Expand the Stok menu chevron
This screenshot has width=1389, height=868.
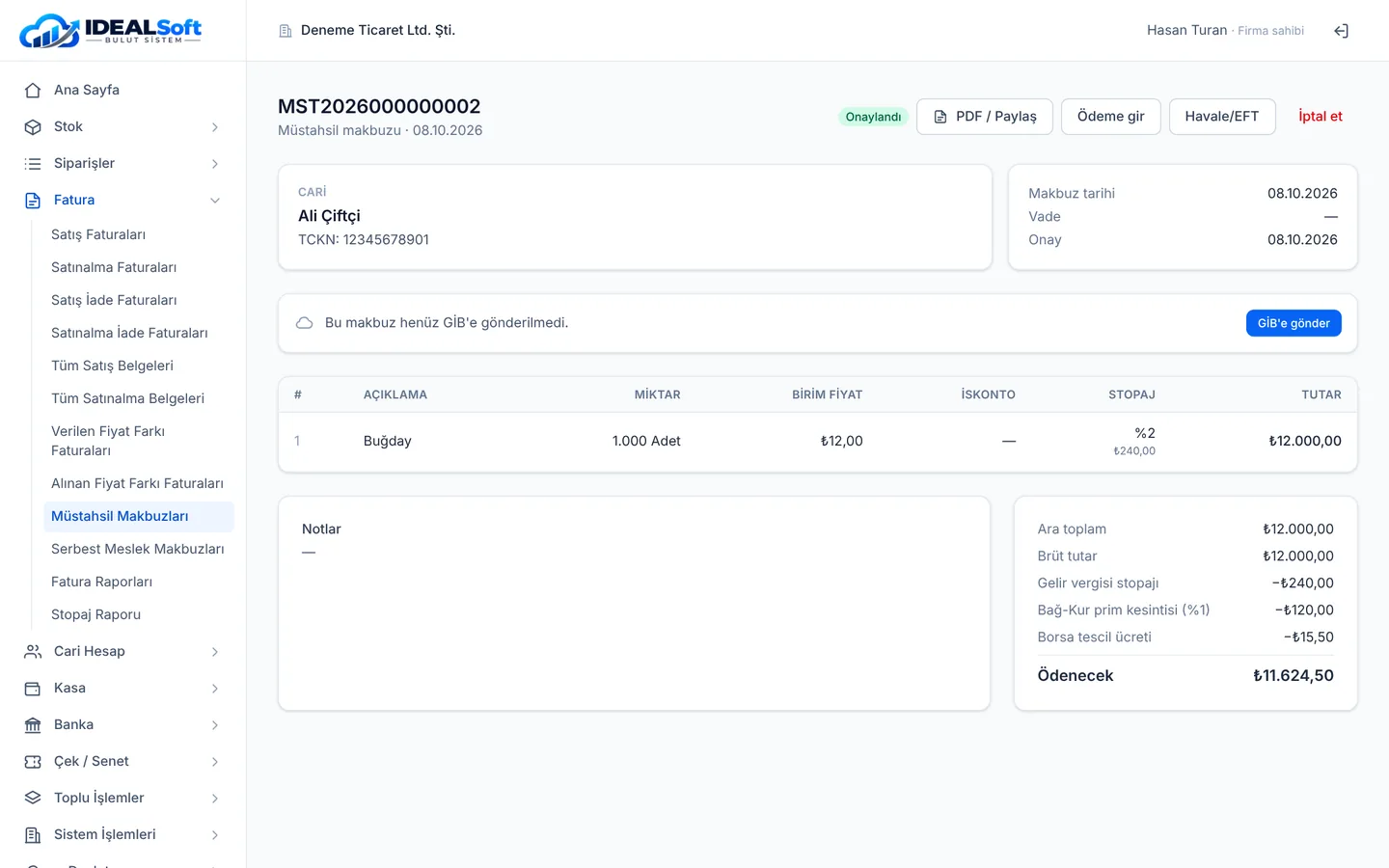tap(215, 126)
